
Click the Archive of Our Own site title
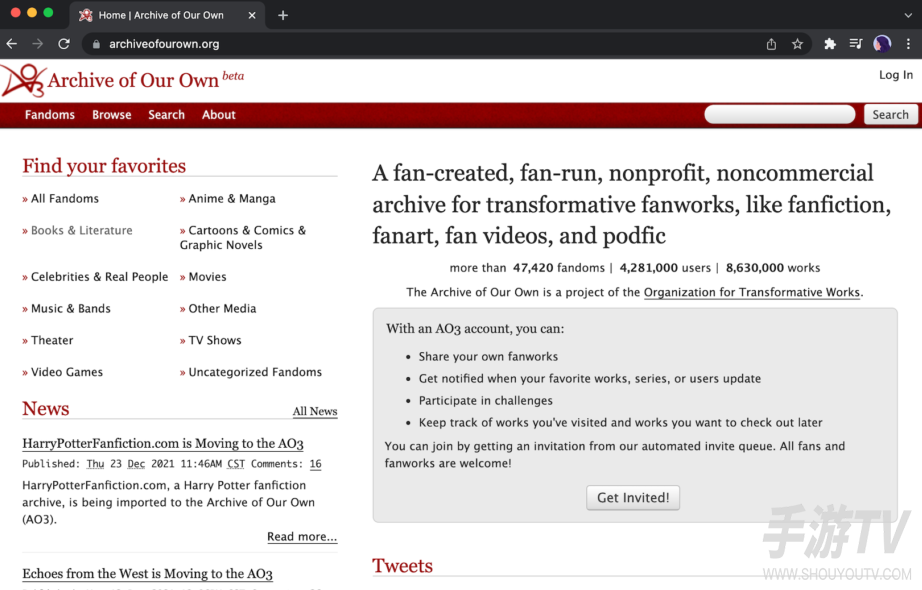click(133, 81)
